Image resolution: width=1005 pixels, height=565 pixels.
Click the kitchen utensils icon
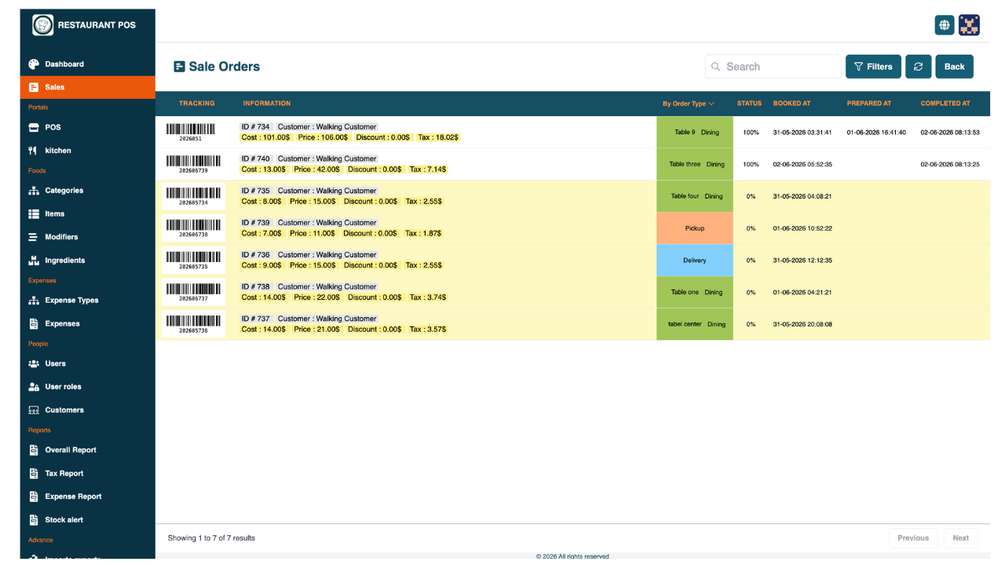point(33,151)
